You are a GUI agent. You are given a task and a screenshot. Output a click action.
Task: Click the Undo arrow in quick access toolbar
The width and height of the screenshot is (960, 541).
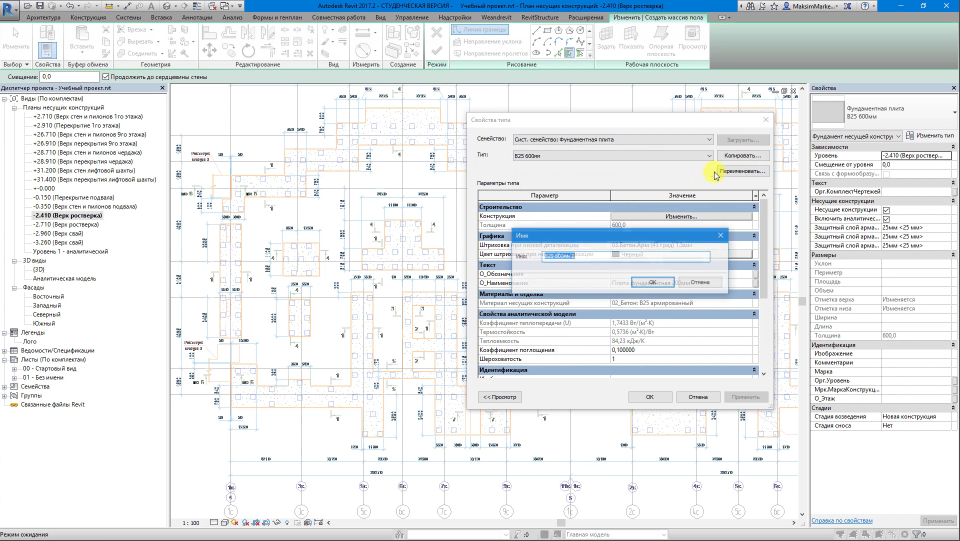point(70,6)
